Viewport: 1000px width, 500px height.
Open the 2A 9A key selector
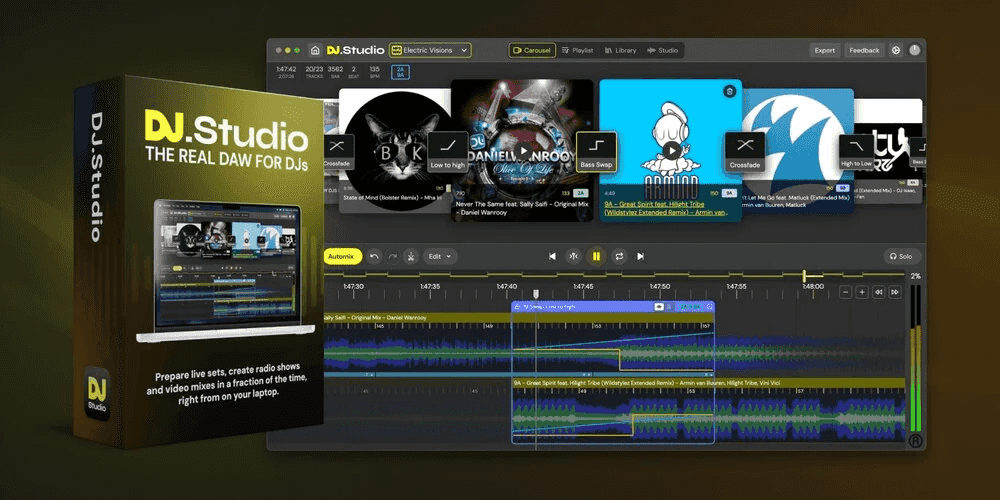pyautogui.click(x=400, y=72)
